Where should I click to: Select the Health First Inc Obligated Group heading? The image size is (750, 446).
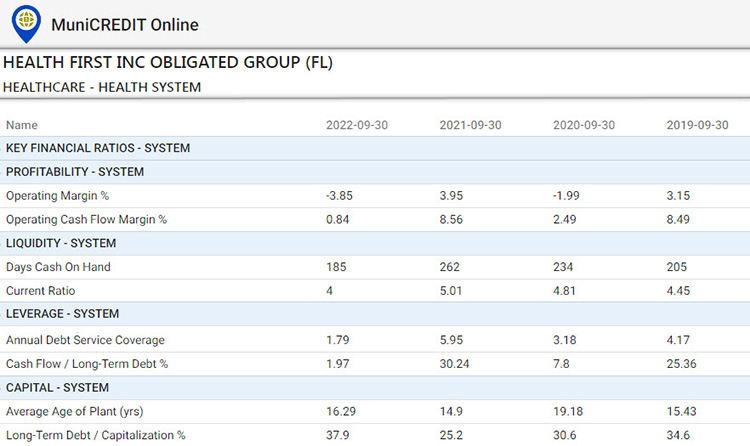coord(168,62)
